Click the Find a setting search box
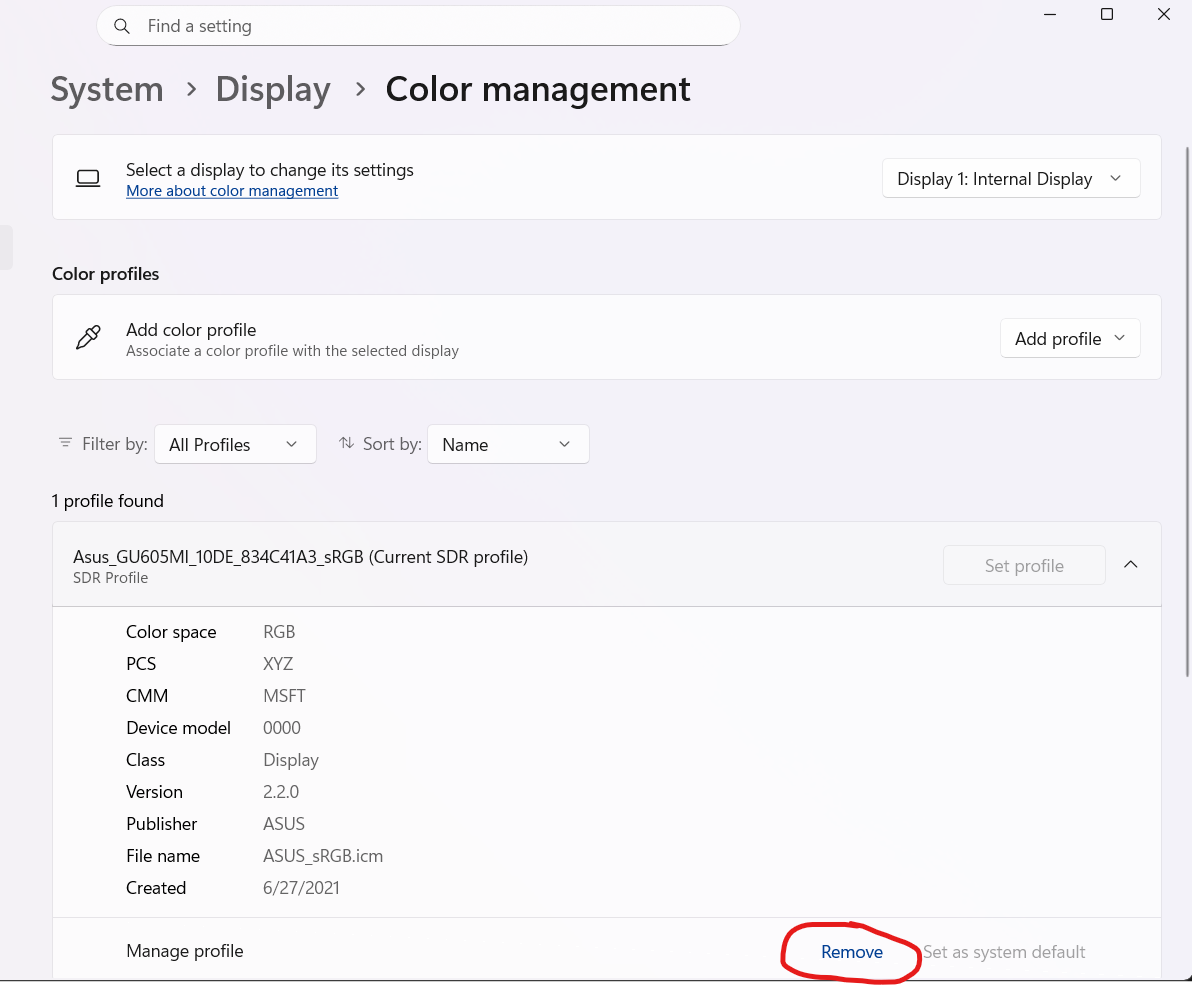 [418, 26]
